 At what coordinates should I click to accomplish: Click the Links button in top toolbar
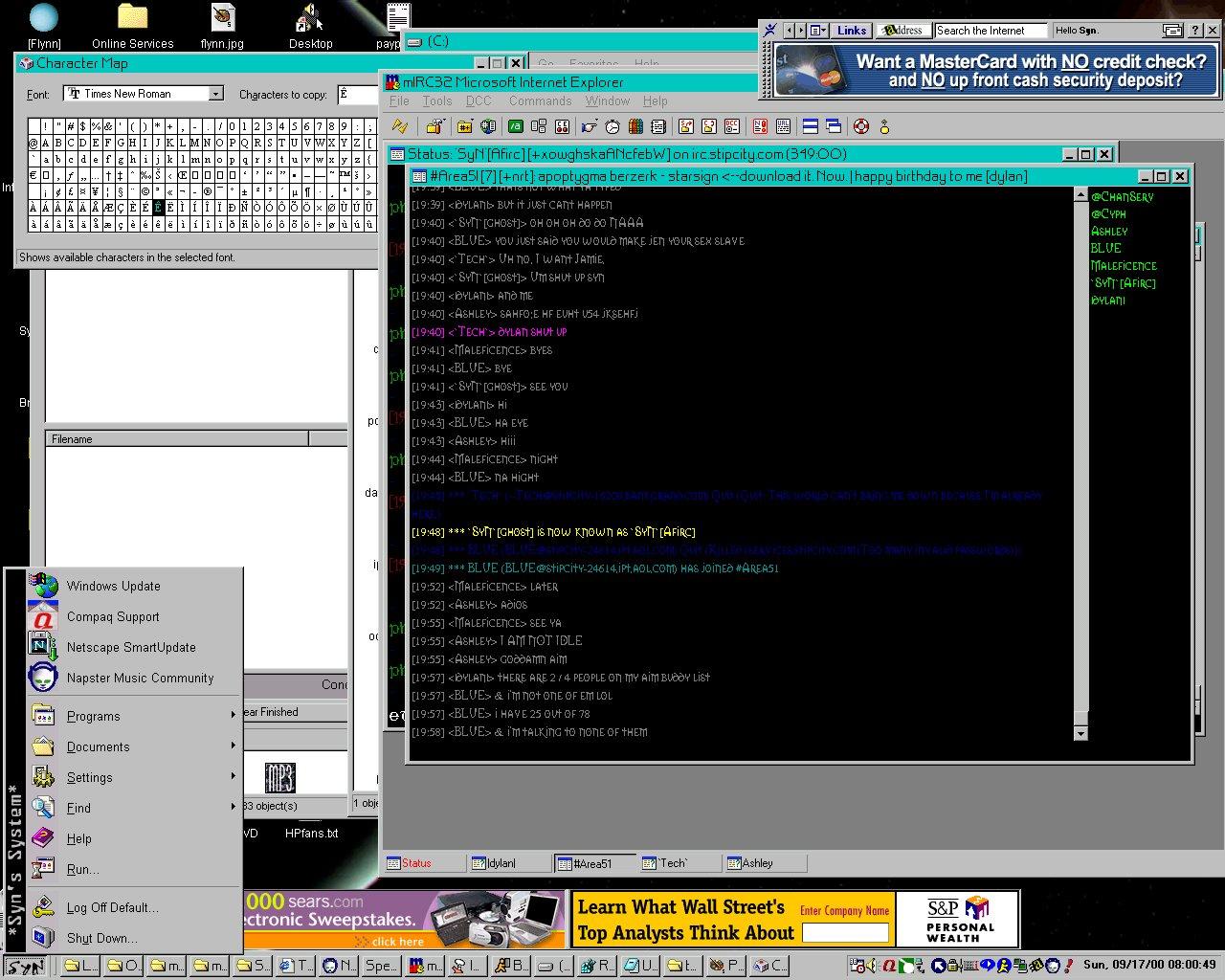[x=850, y=31]
